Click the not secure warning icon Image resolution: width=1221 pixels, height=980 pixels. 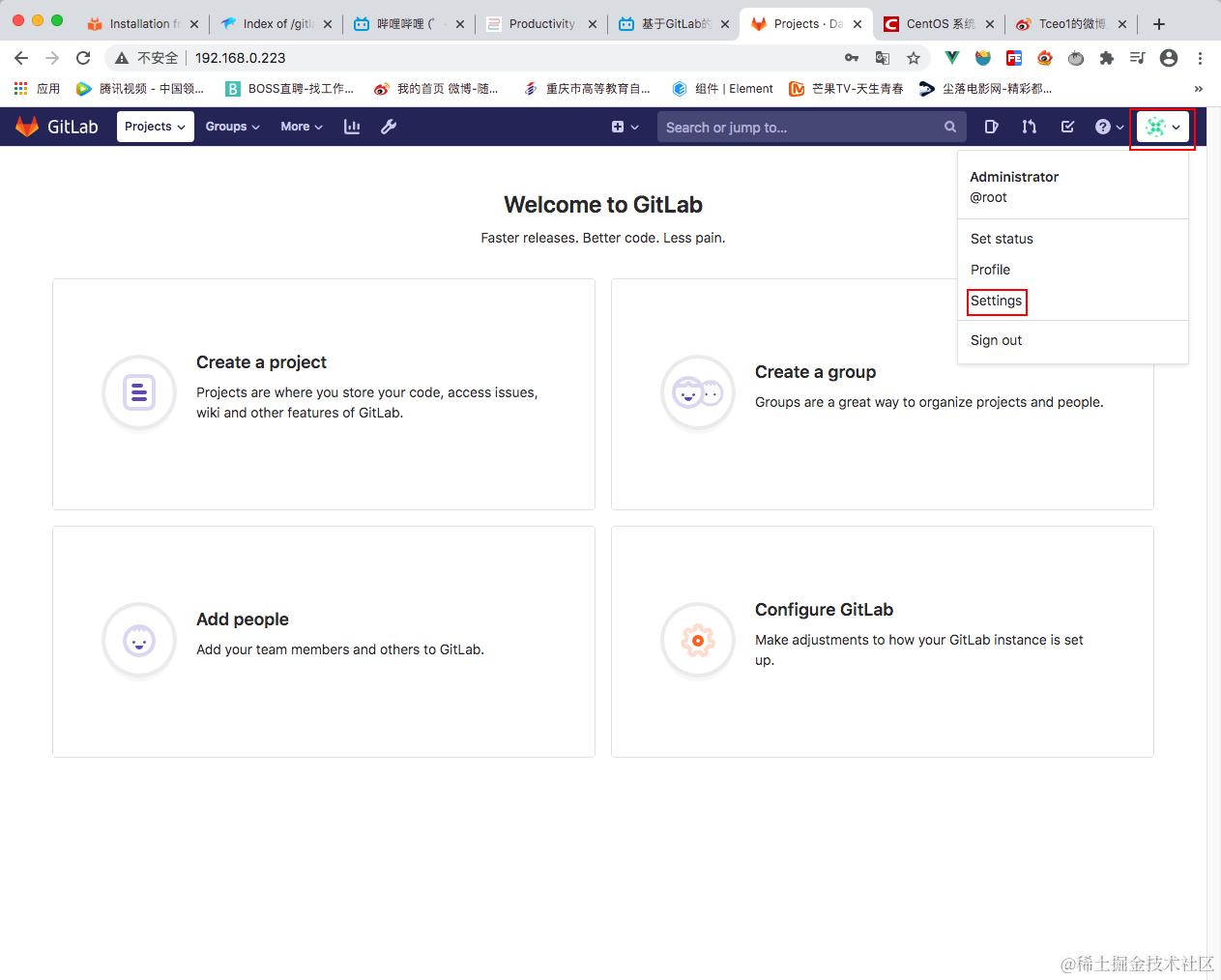click(x=122, y=58)
